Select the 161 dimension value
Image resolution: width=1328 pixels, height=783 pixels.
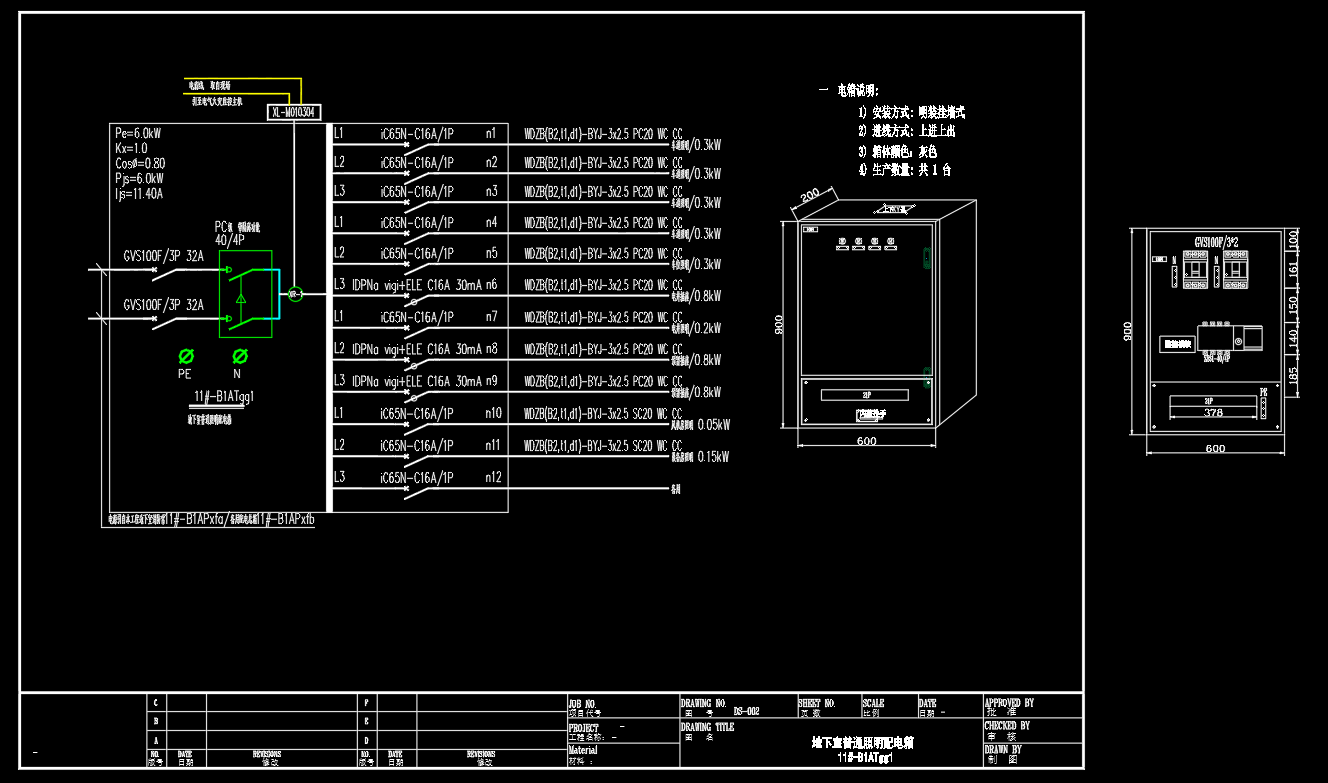[x=1293, y=269]
